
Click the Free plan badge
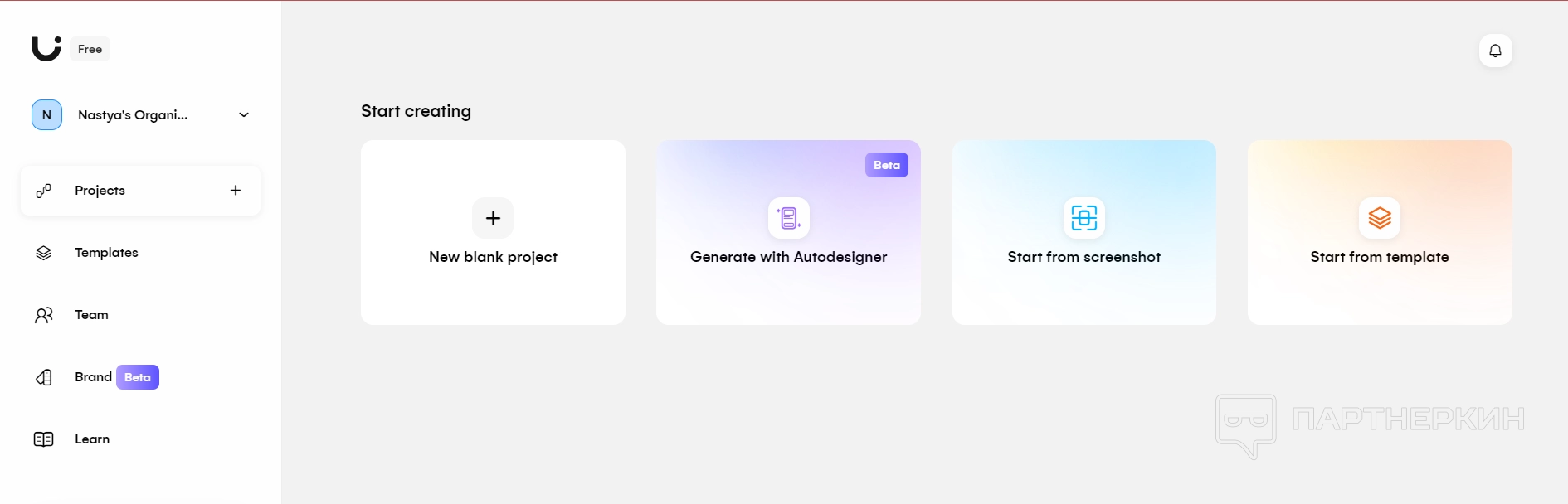click(90, 49)
